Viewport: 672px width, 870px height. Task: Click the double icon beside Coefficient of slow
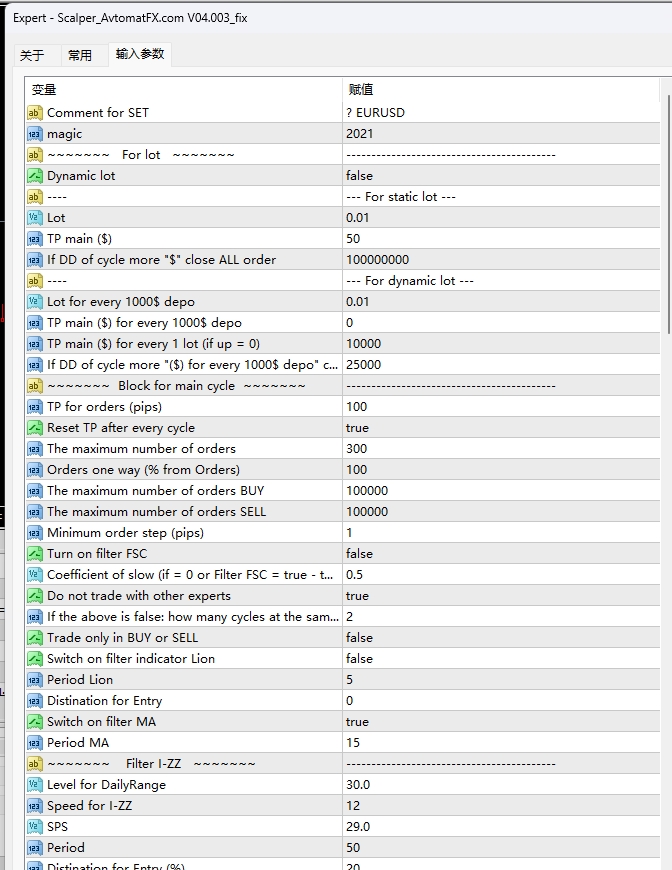34,575
